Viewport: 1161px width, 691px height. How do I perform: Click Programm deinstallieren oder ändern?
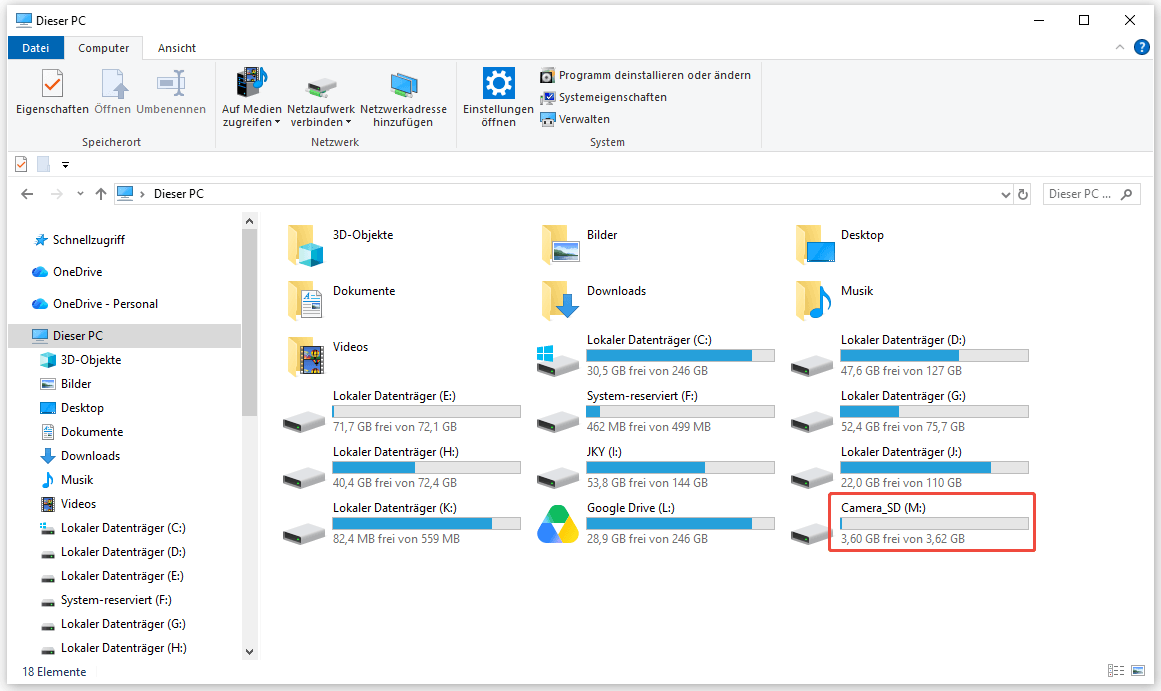click(x=646, y=76)
